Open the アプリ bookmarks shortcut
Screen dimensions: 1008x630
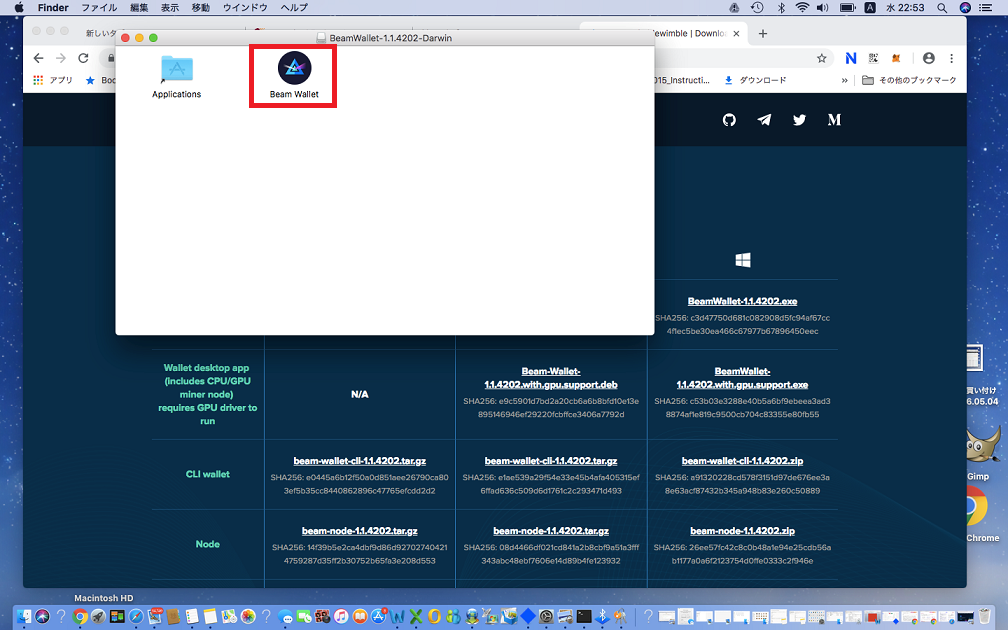tap(53, 80)
